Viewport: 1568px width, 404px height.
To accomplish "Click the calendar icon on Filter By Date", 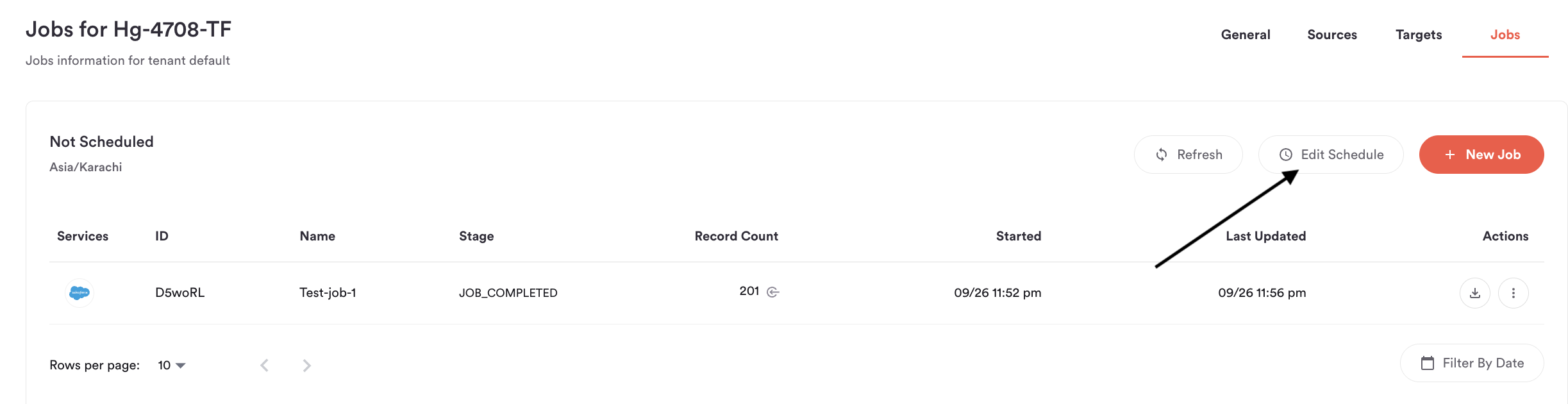I will tap(1426, 363).
